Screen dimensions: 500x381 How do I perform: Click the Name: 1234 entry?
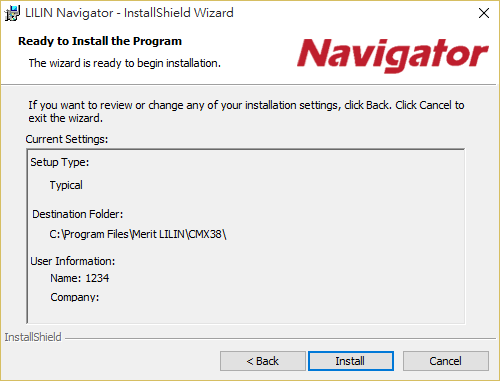tap(80, 278)
